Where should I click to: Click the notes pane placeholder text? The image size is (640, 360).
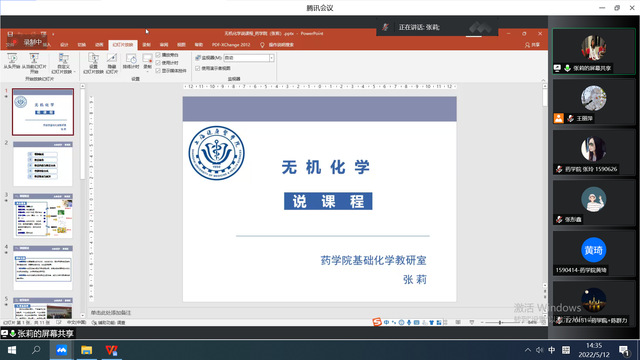(111, 313)
